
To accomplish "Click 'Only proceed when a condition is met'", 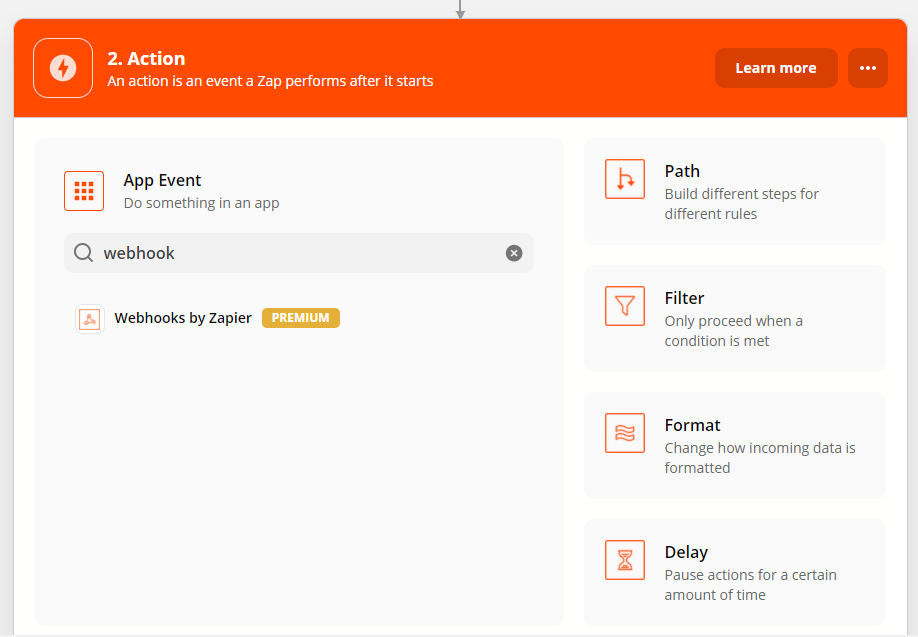I will pos(734,331).
